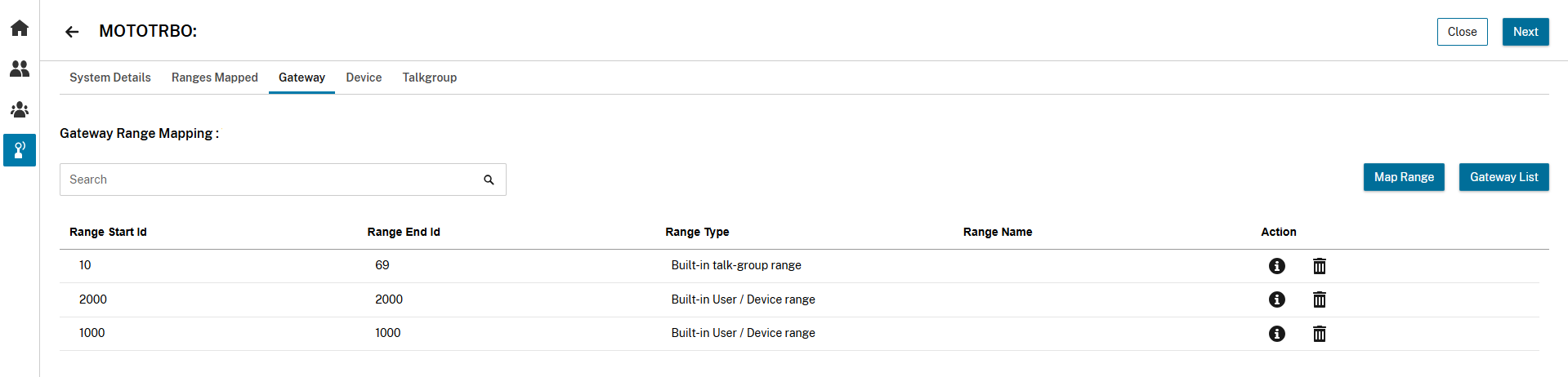The height and width of the screenshot is (377, 1568).
Task: Delete the range starting at 1000
Action: coord(1319,334)
